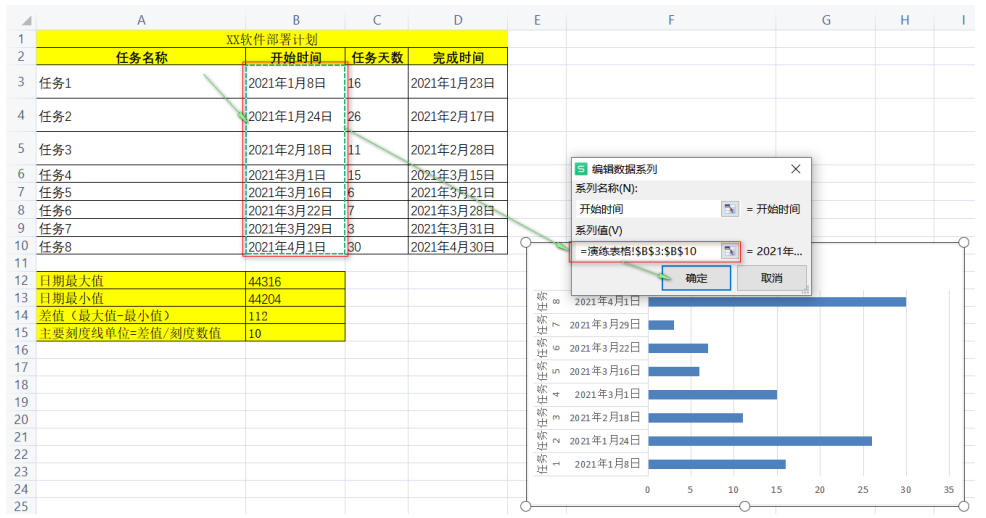Click the 2021年4月1日 bar in chart
The image size is (986, 518).
tap(776, 302)
